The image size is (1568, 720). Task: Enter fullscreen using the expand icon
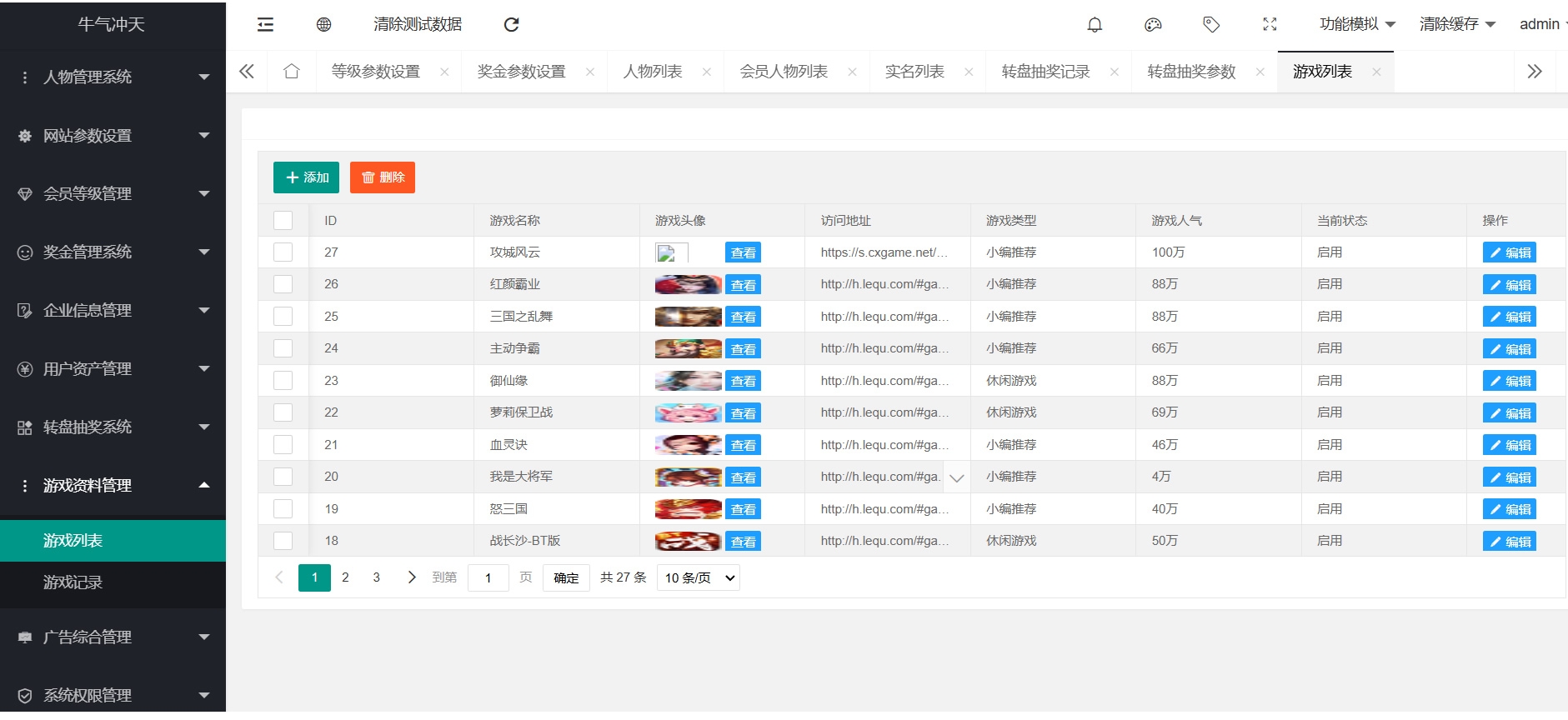click(x=1270, y=25)
